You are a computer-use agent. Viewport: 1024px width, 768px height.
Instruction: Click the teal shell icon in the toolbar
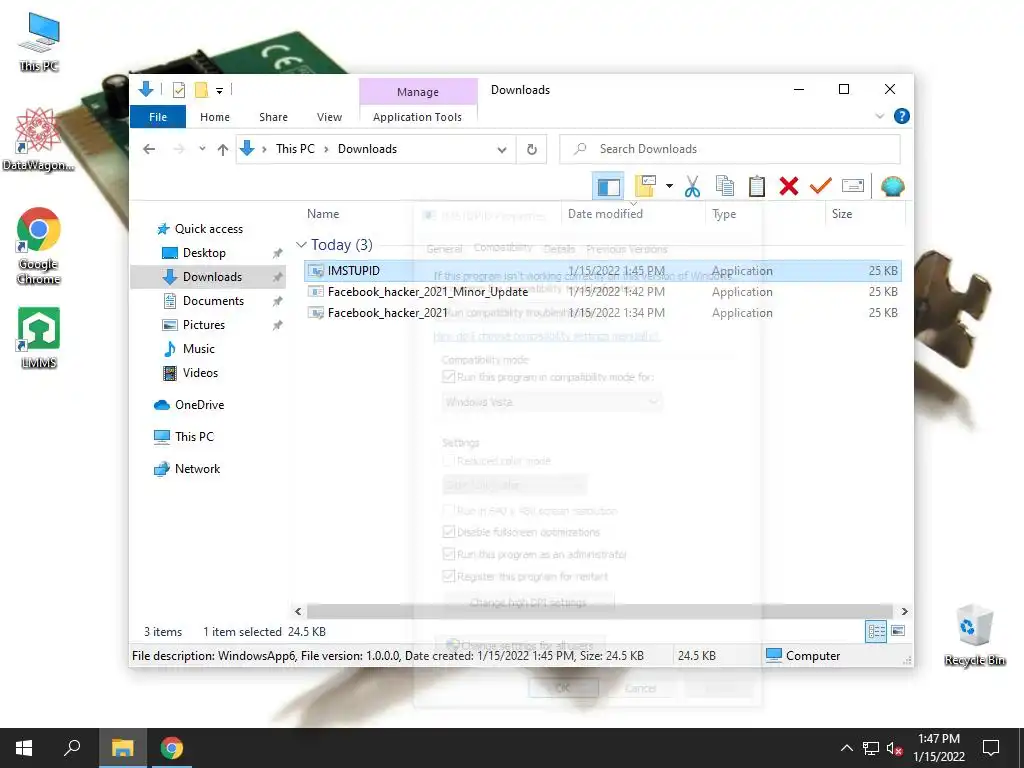coord(892,186)
